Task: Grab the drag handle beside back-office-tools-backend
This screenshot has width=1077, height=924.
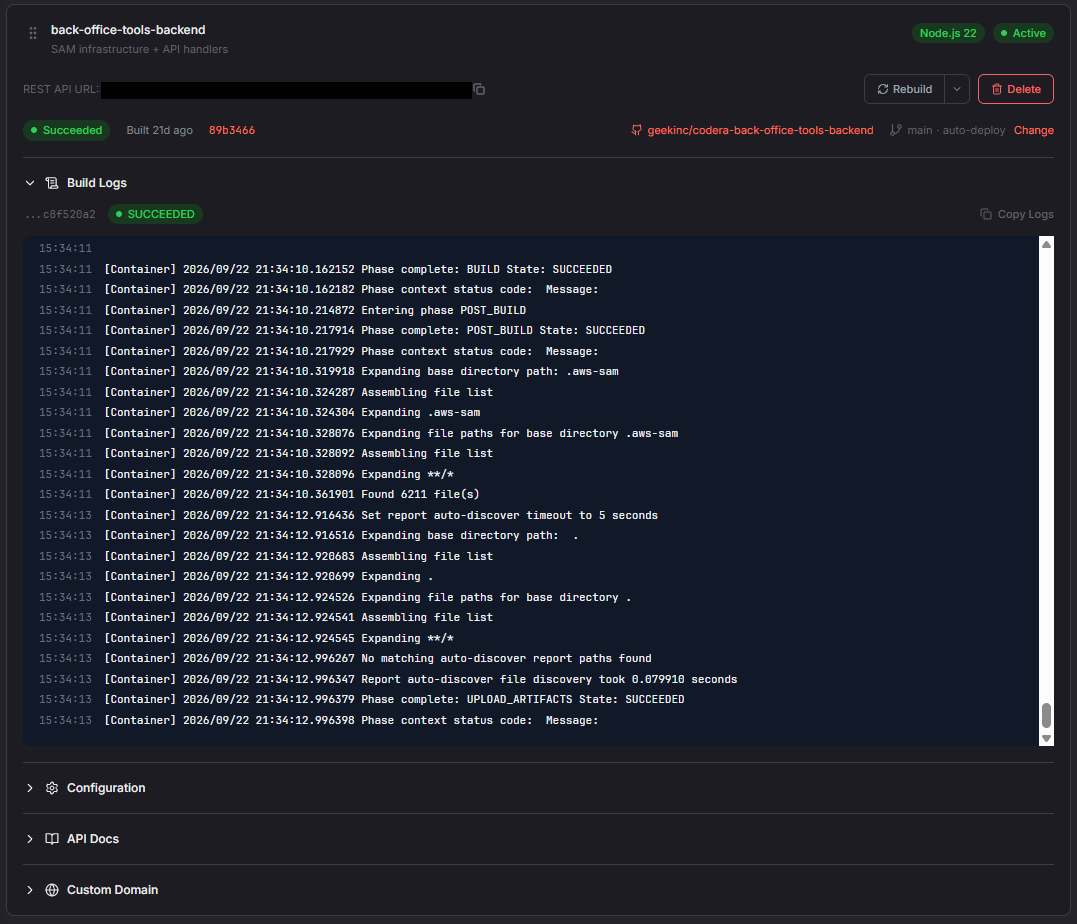Action: [x=33, y=33]
